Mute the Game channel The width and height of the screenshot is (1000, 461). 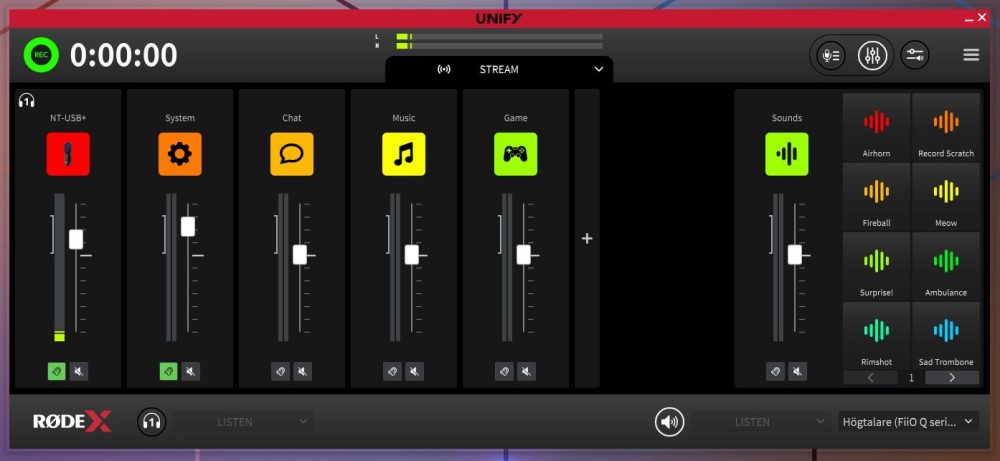point(526,371)
